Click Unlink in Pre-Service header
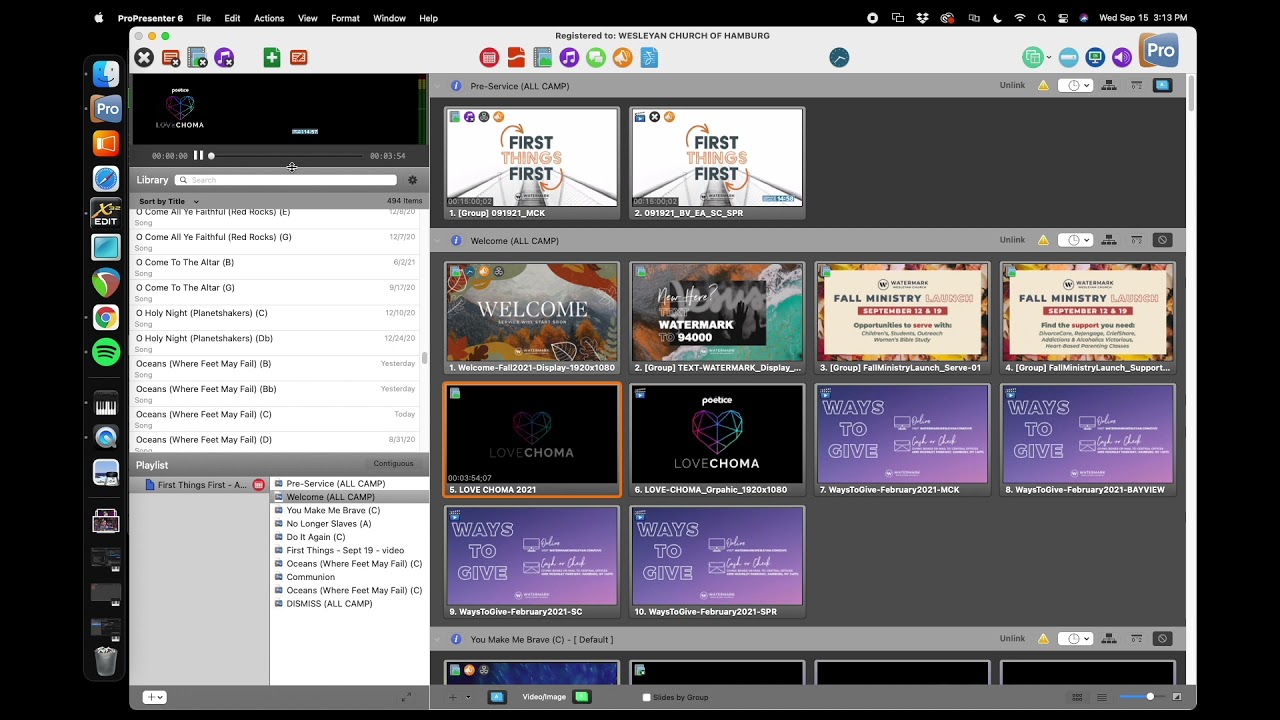 click(x=1012, y=86)
